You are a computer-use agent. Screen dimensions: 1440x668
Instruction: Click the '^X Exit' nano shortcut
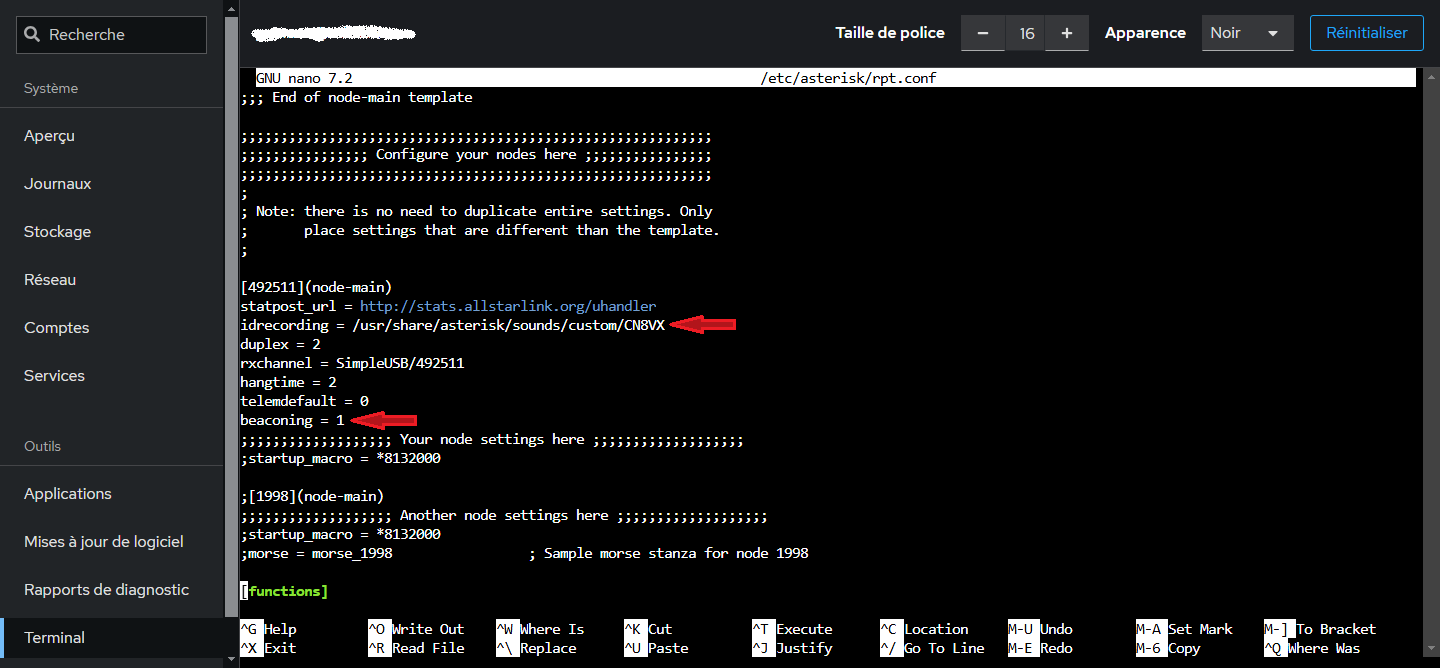coord(268,648)
